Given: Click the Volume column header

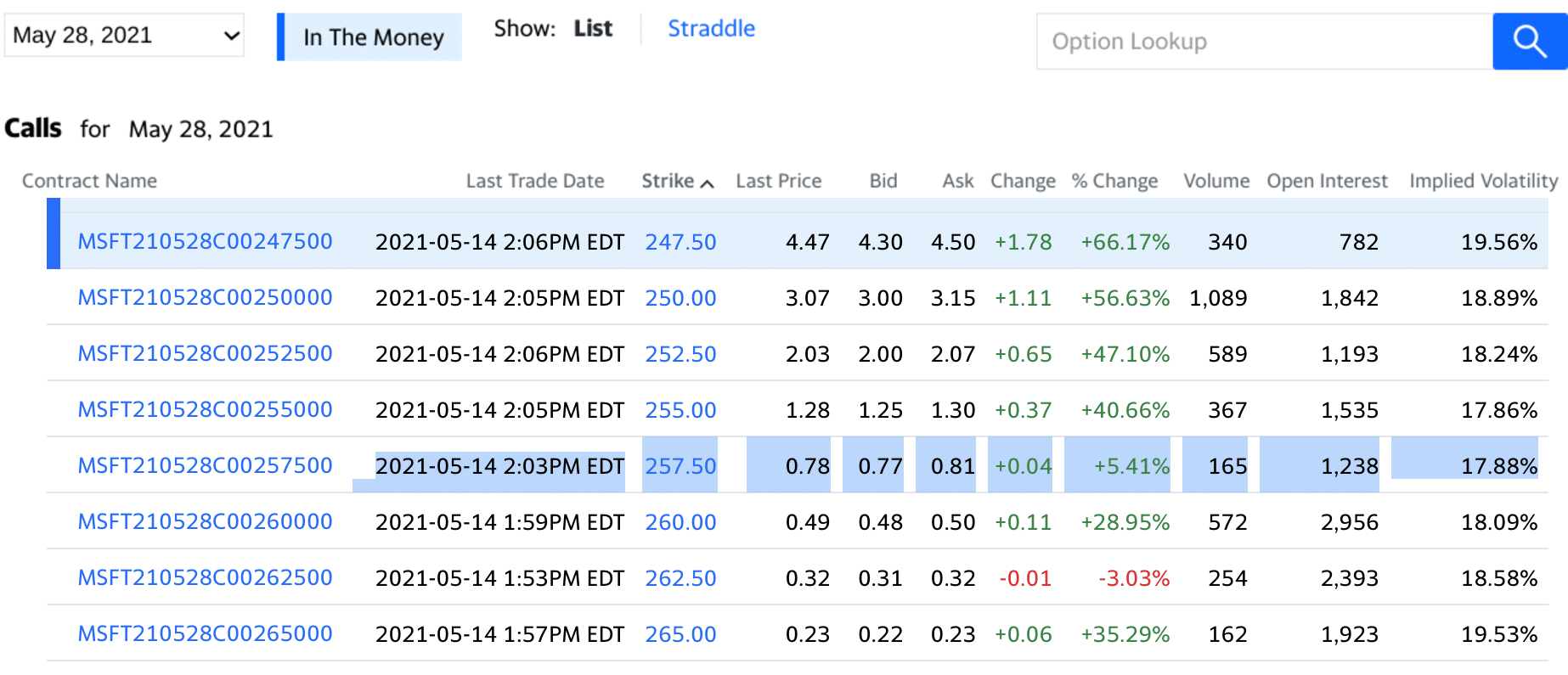Looking at the screenshot, I should [1215, 180].
